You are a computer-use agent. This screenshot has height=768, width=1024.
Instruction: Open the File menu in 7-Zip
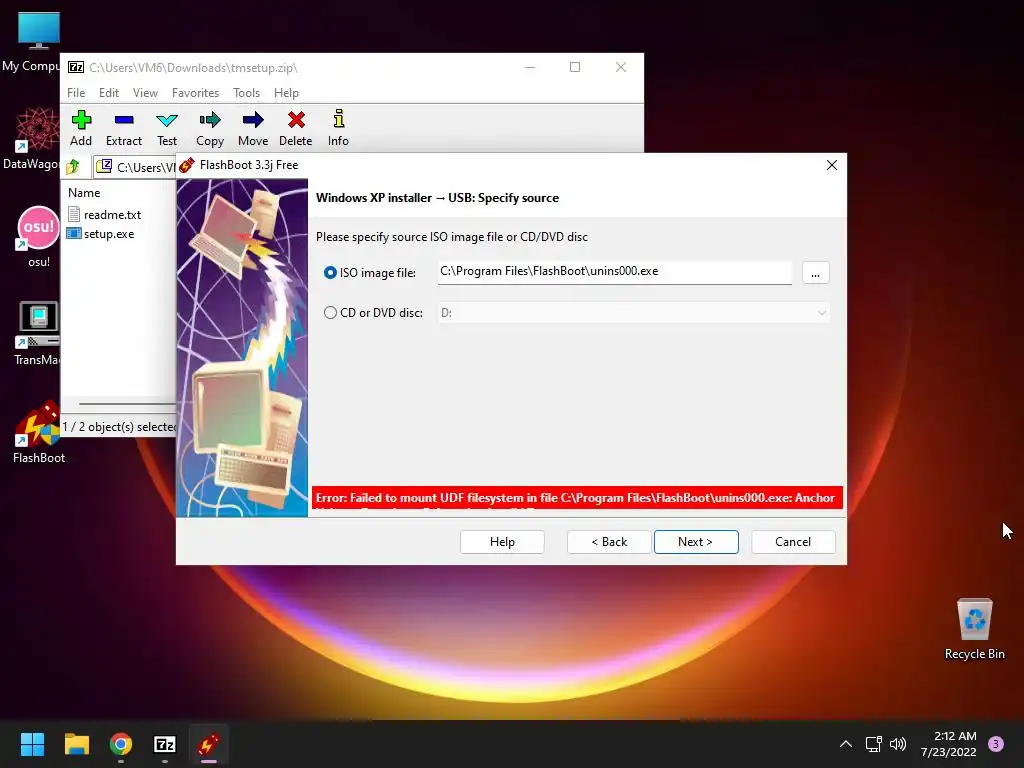tap(76, 93)
